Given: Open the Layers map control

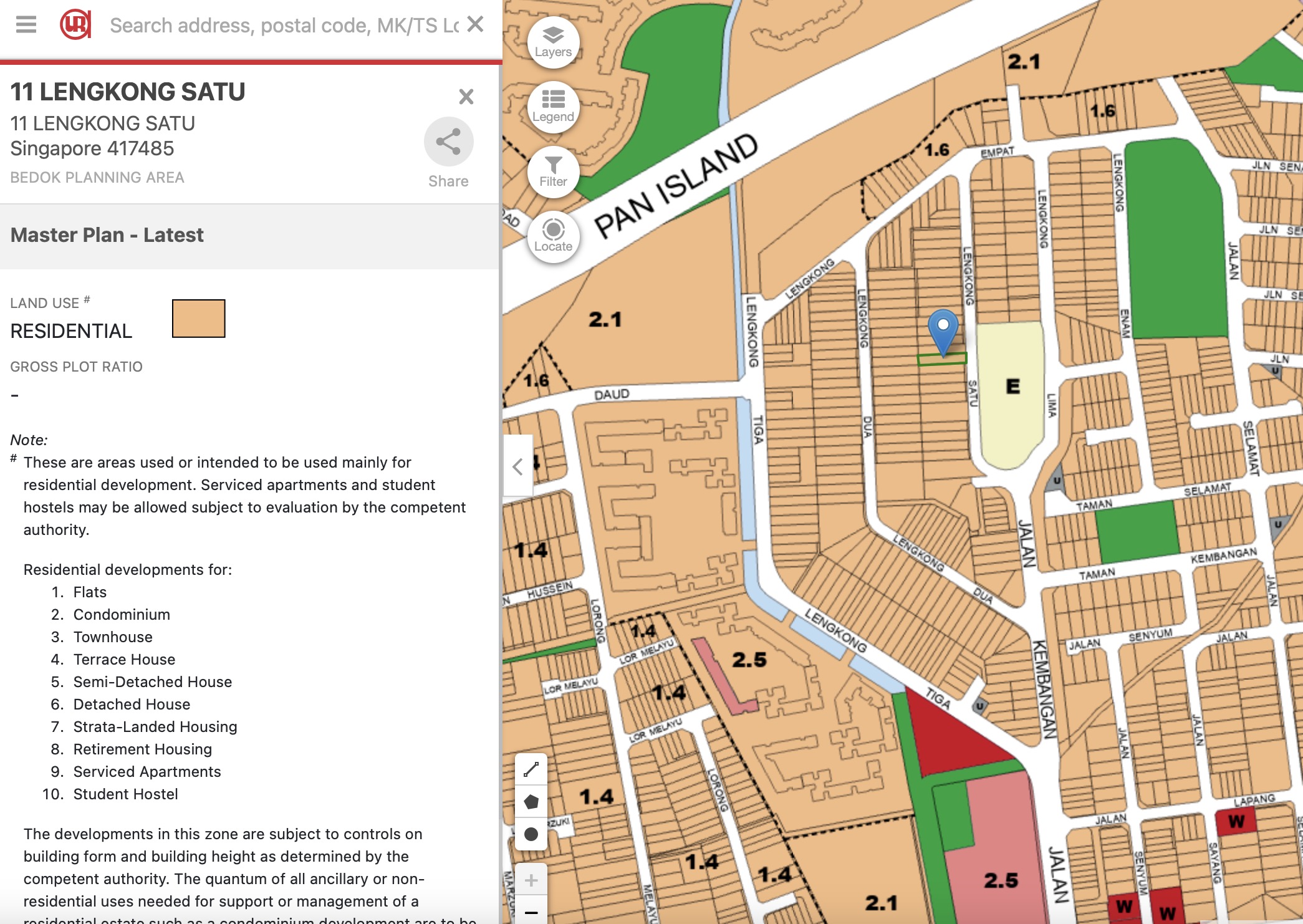Looking at the screenshot, I should [x=553, y=42].
